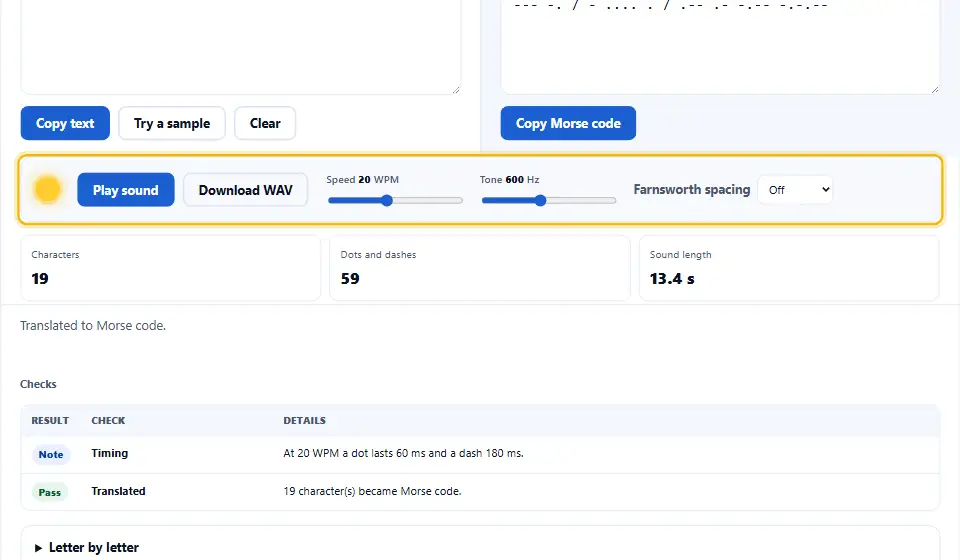960x560 pixels.
Task: Click 'Translated to Morse code.' status message
Action: (93, 326)
